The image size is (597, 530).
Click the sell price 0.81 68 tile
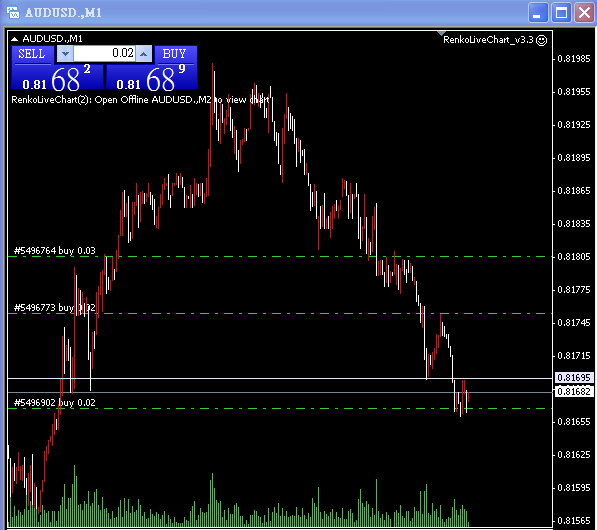(x=57, y=77)
